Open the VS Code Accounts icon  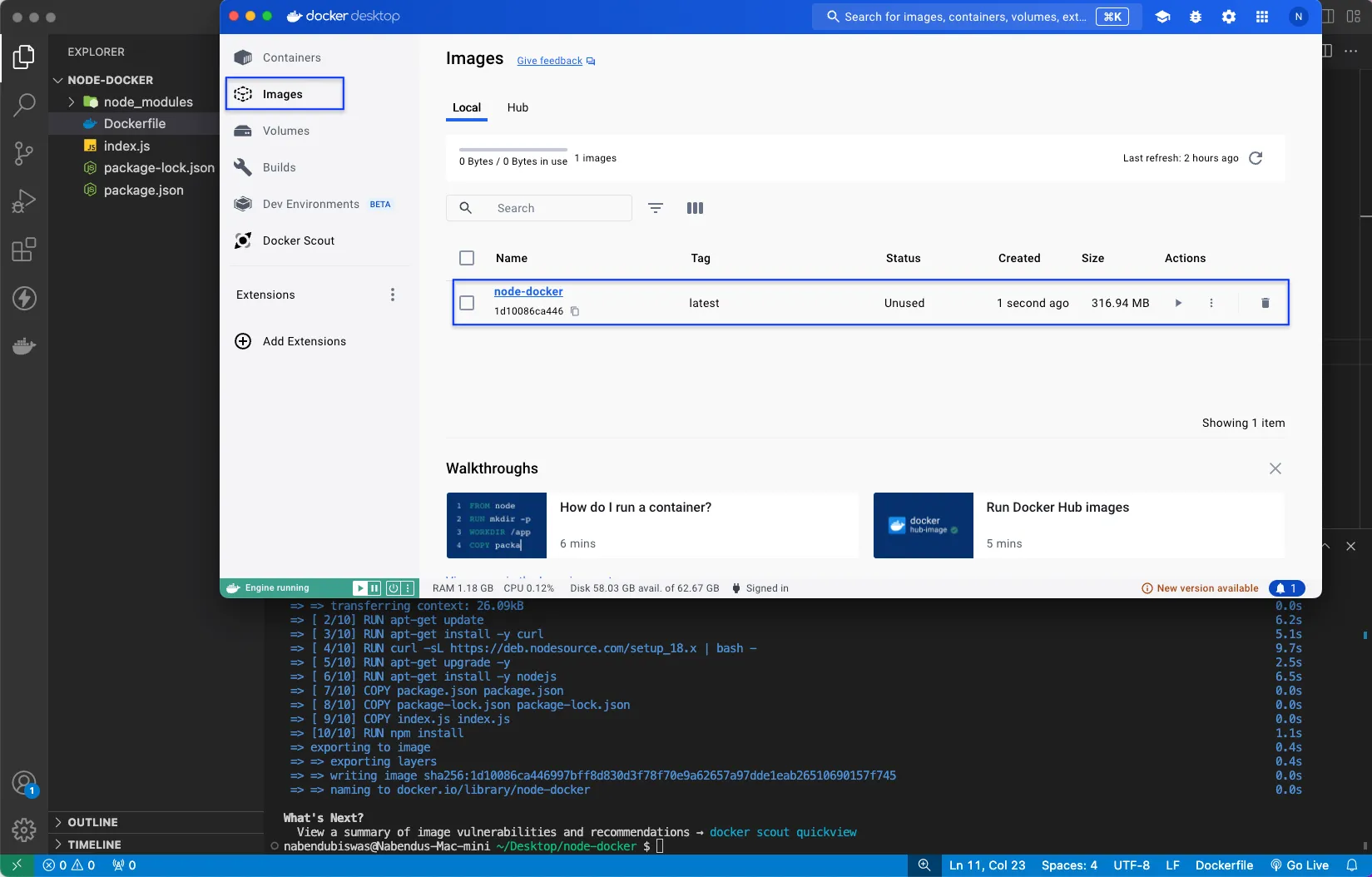[x=24, y=783]
